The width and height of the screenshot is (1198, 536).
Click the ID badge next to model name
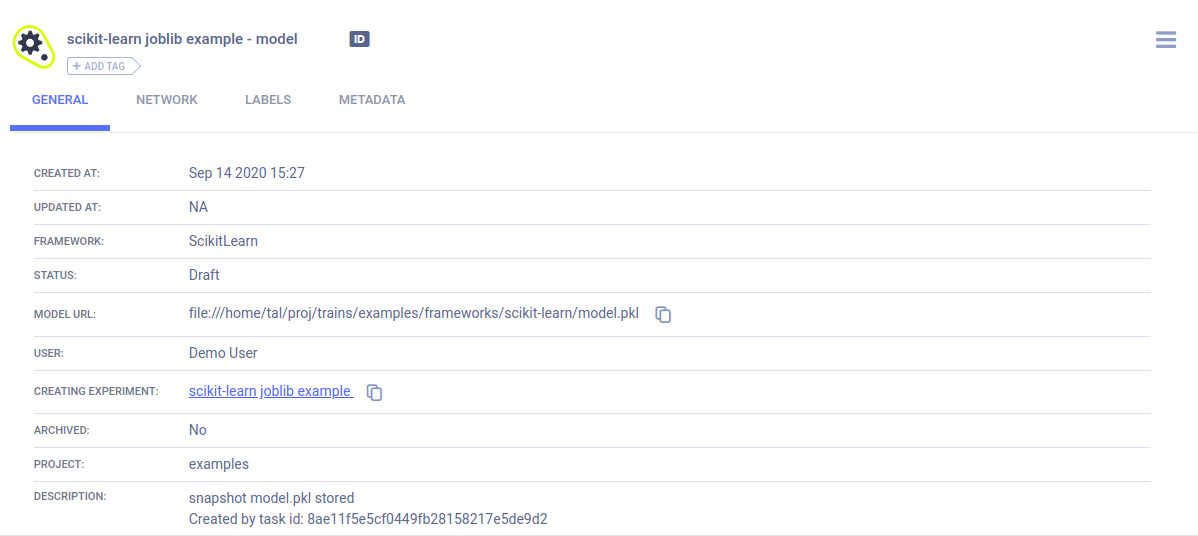[x=360, y=39]
